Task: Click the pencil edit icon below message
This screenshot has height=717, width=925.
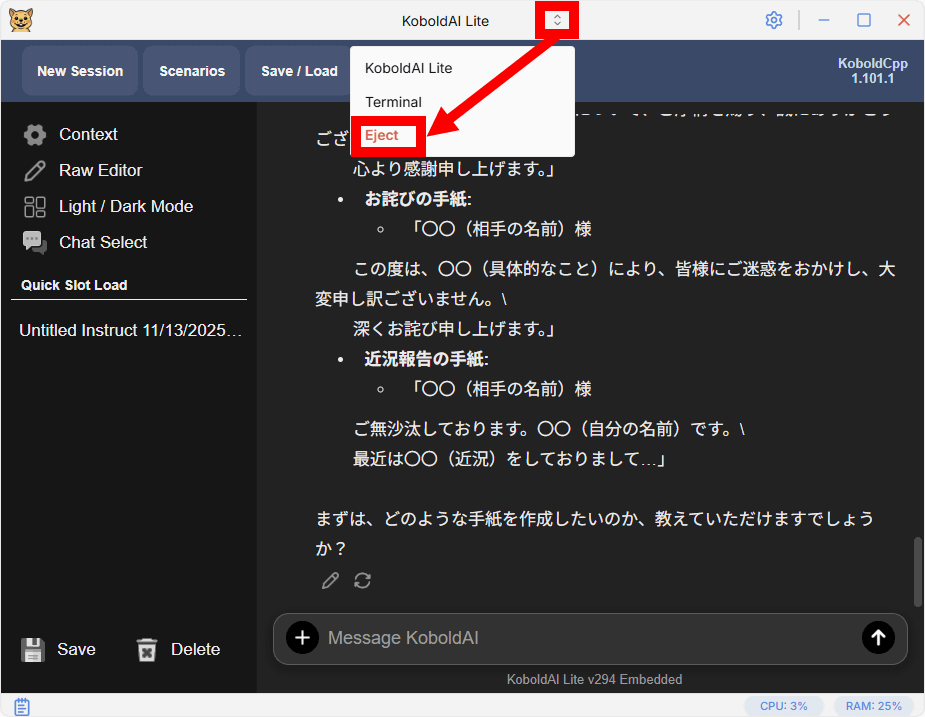Action: 330,581
